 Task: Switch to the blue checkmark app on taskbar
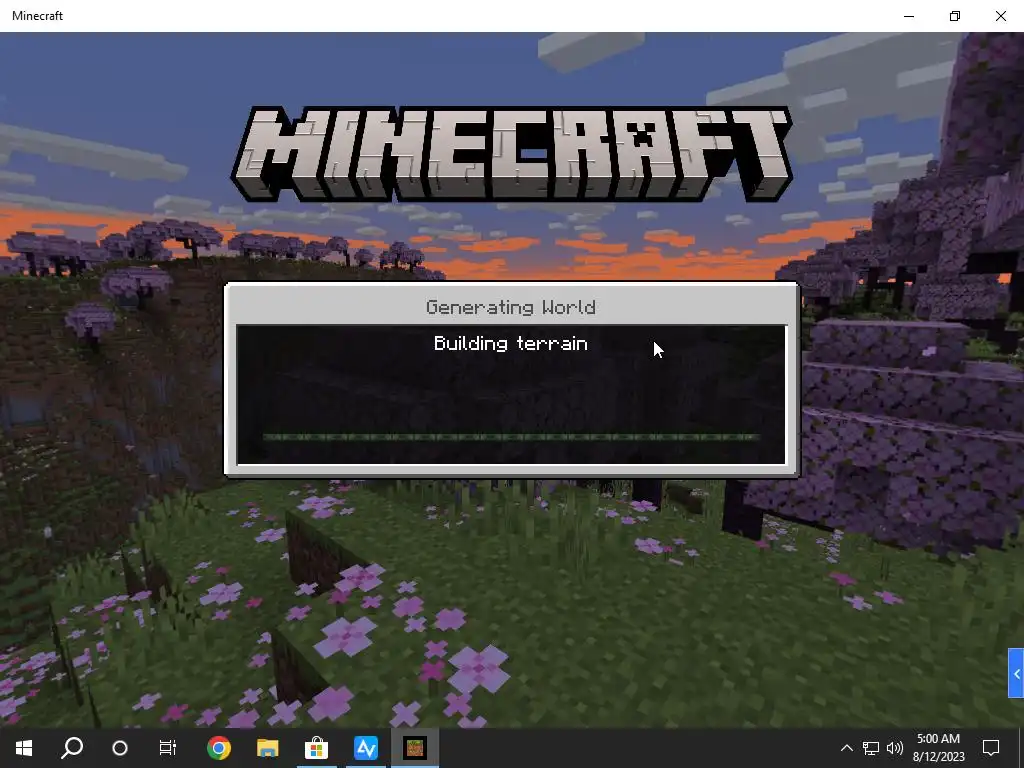pos(366,748)
